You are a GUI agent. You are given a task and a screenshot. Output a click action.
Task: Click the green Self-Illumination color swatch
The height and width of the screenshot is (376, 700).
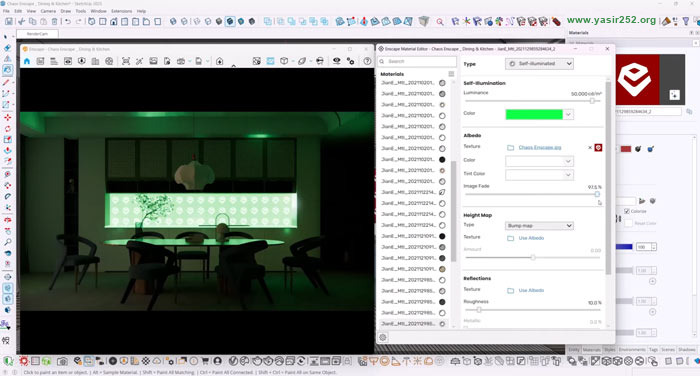(x=534, y=115)
